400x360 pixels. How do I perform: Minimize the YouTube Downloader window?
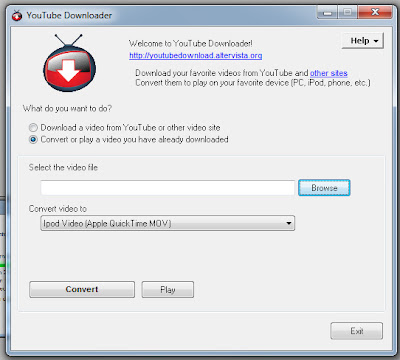coord(327,13)
